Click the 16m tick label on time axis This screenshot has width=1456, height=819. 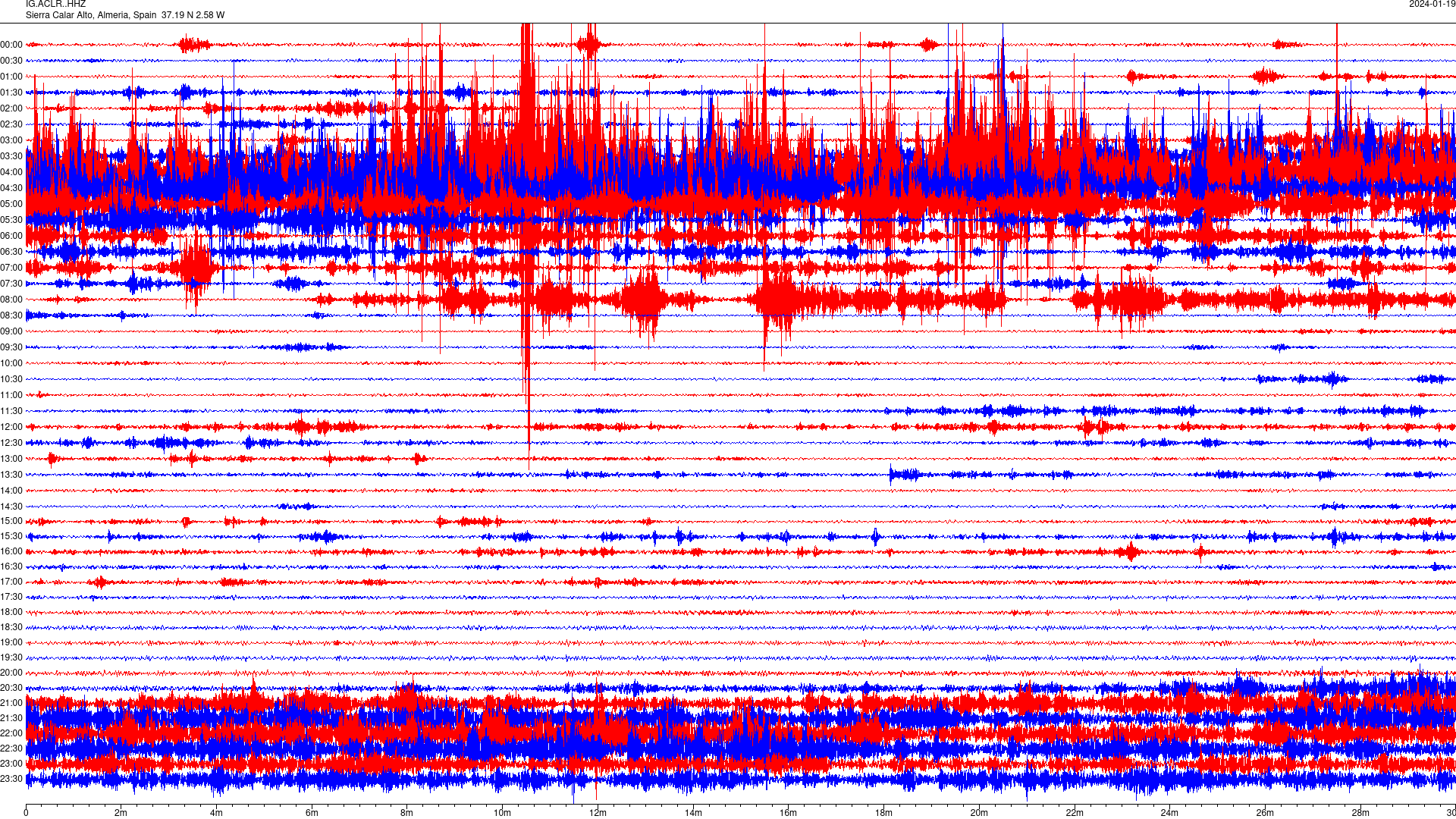(x=789, y=813)
